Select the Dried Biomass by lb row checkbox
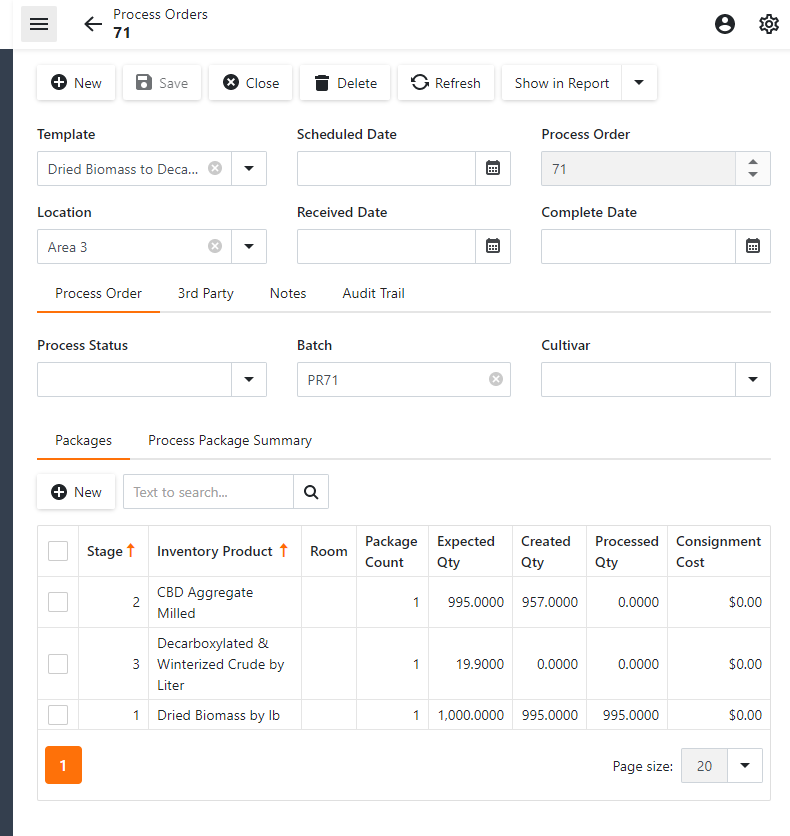 pos(58,714)
